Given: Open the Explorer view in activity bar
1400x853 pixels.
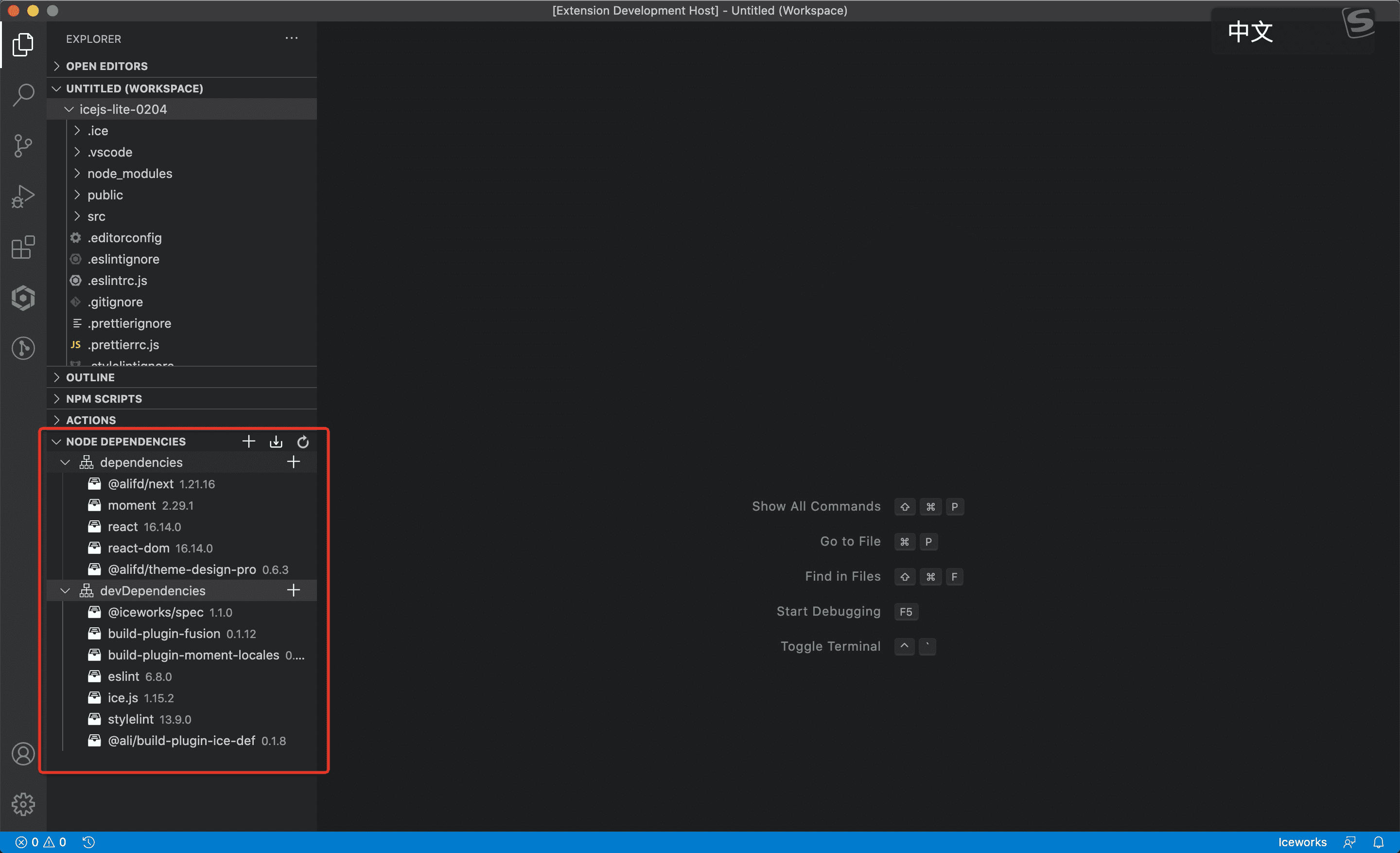Looking at the screenshot, I should [23, 44].
